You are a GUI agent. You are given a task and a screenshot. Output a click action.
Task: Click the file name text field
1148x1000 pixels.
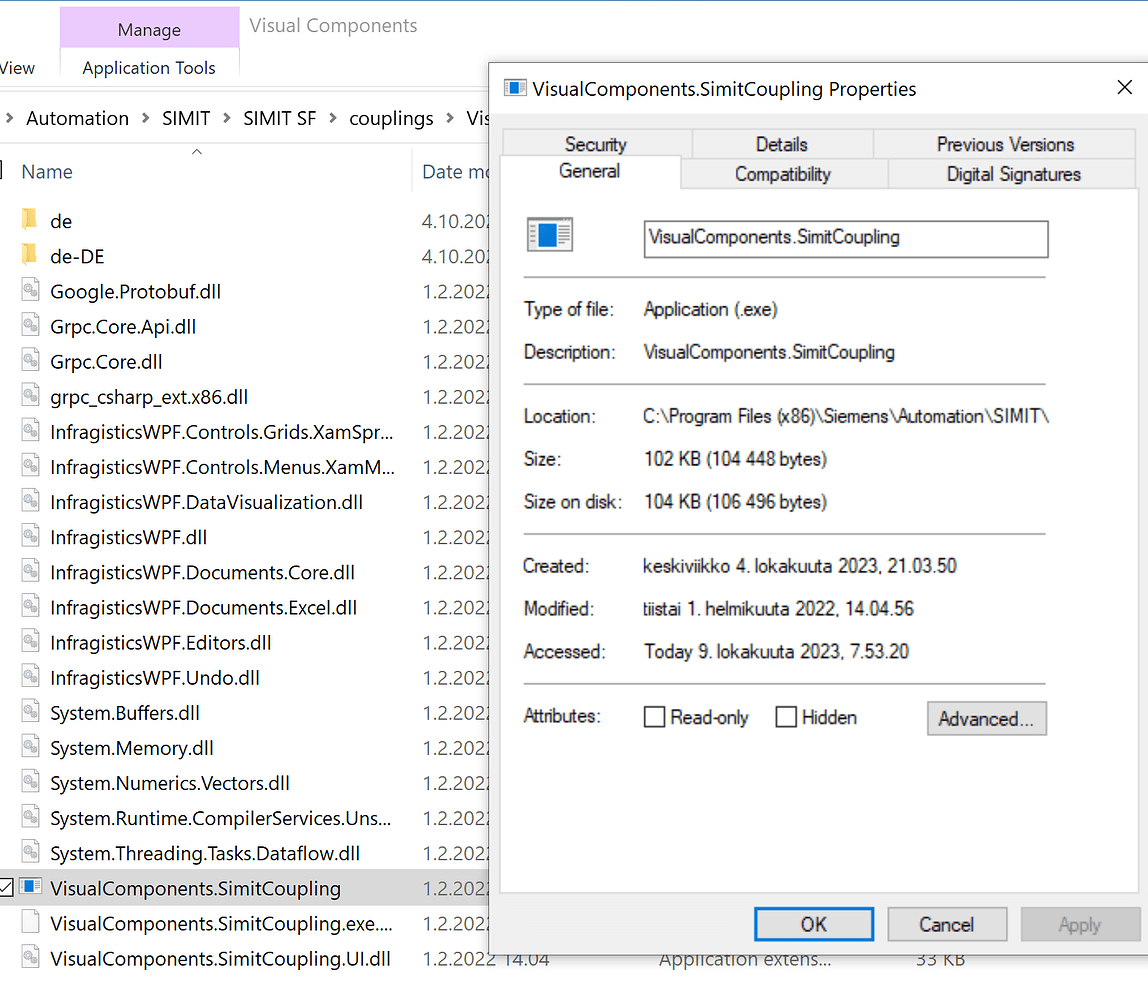(845, 239)
